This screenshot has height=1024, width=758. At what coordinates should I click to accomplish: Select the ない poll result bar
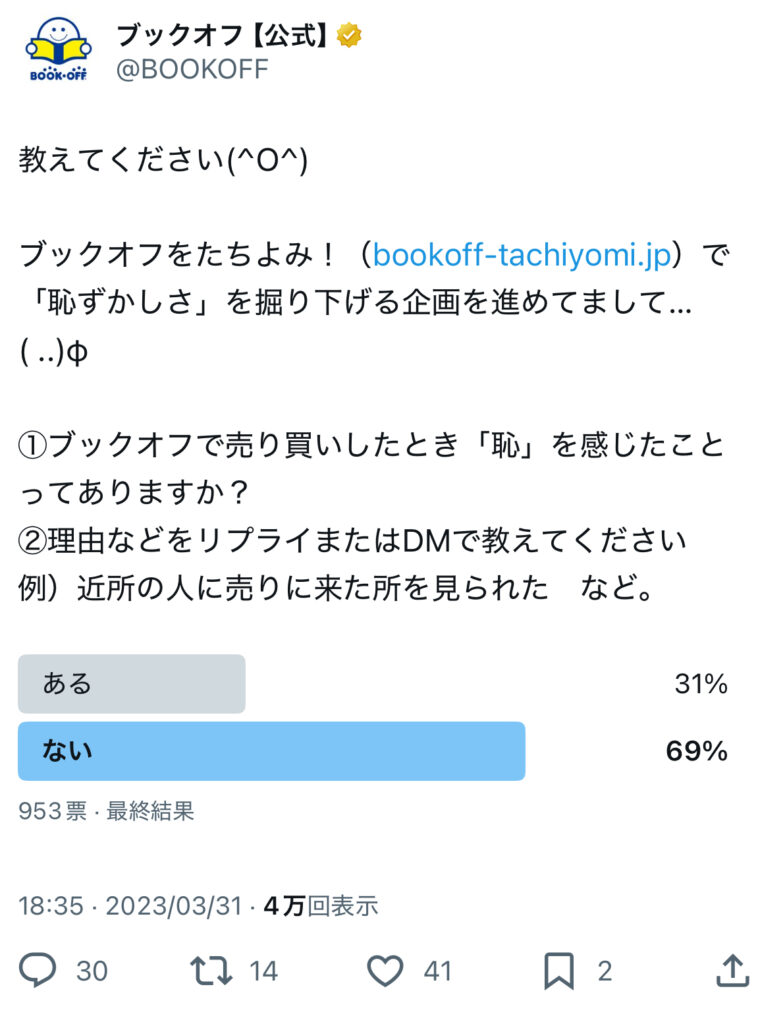point(272,751)
